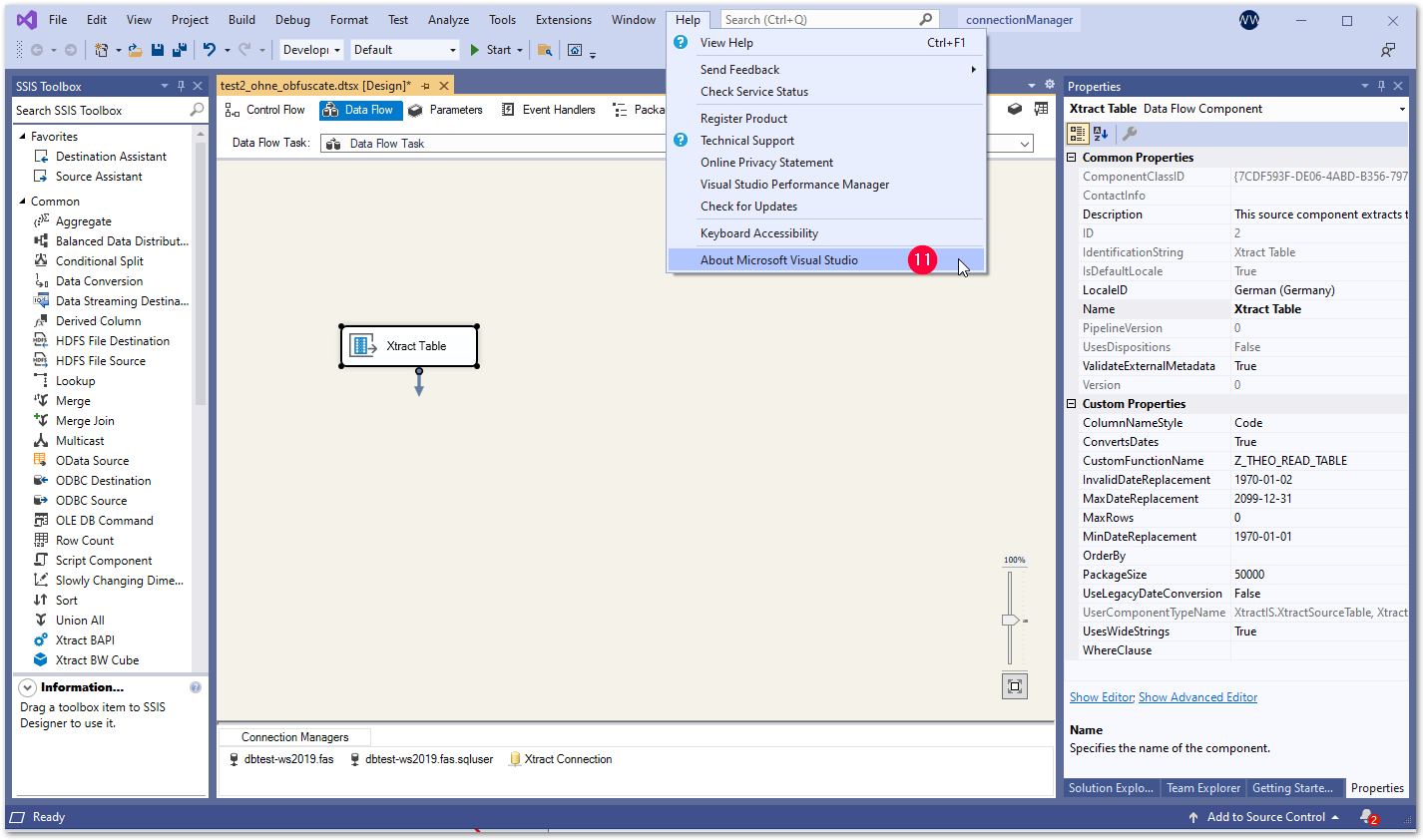Click the zoom fit-to-window icon on the canvas

(x=1015, y=686)
